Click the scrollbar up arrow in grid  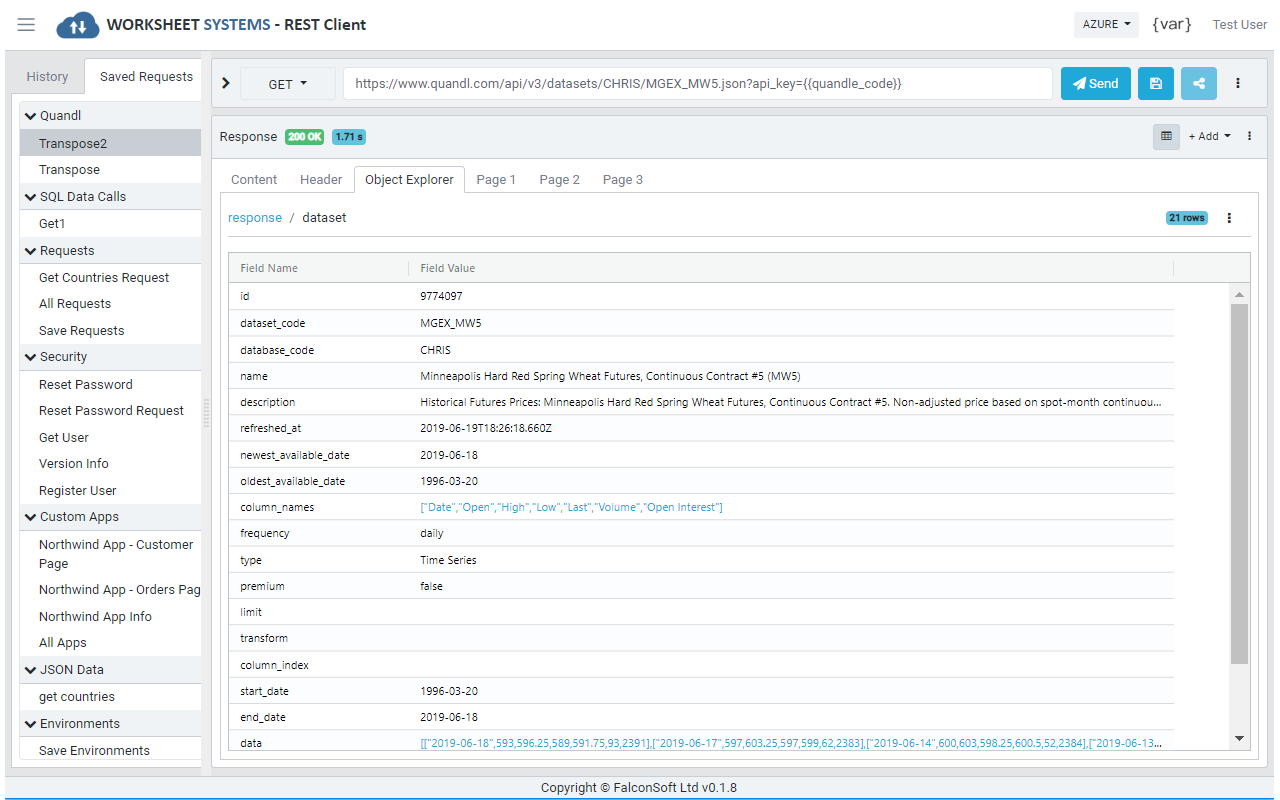[1240, 295]
